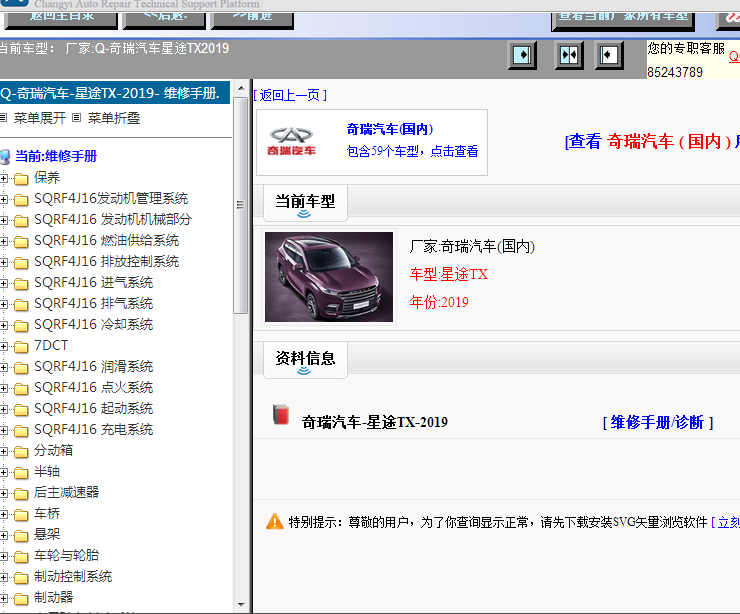The image size is (740, 614).
Task: Open 奇瑞汽车(国内) brand link
Action: (390, 129)
